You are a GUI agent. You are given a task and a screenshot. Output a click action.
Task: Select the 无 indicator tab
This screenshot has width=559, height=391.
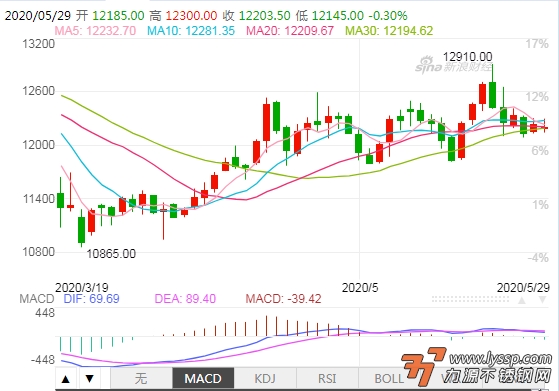[141, 379]
